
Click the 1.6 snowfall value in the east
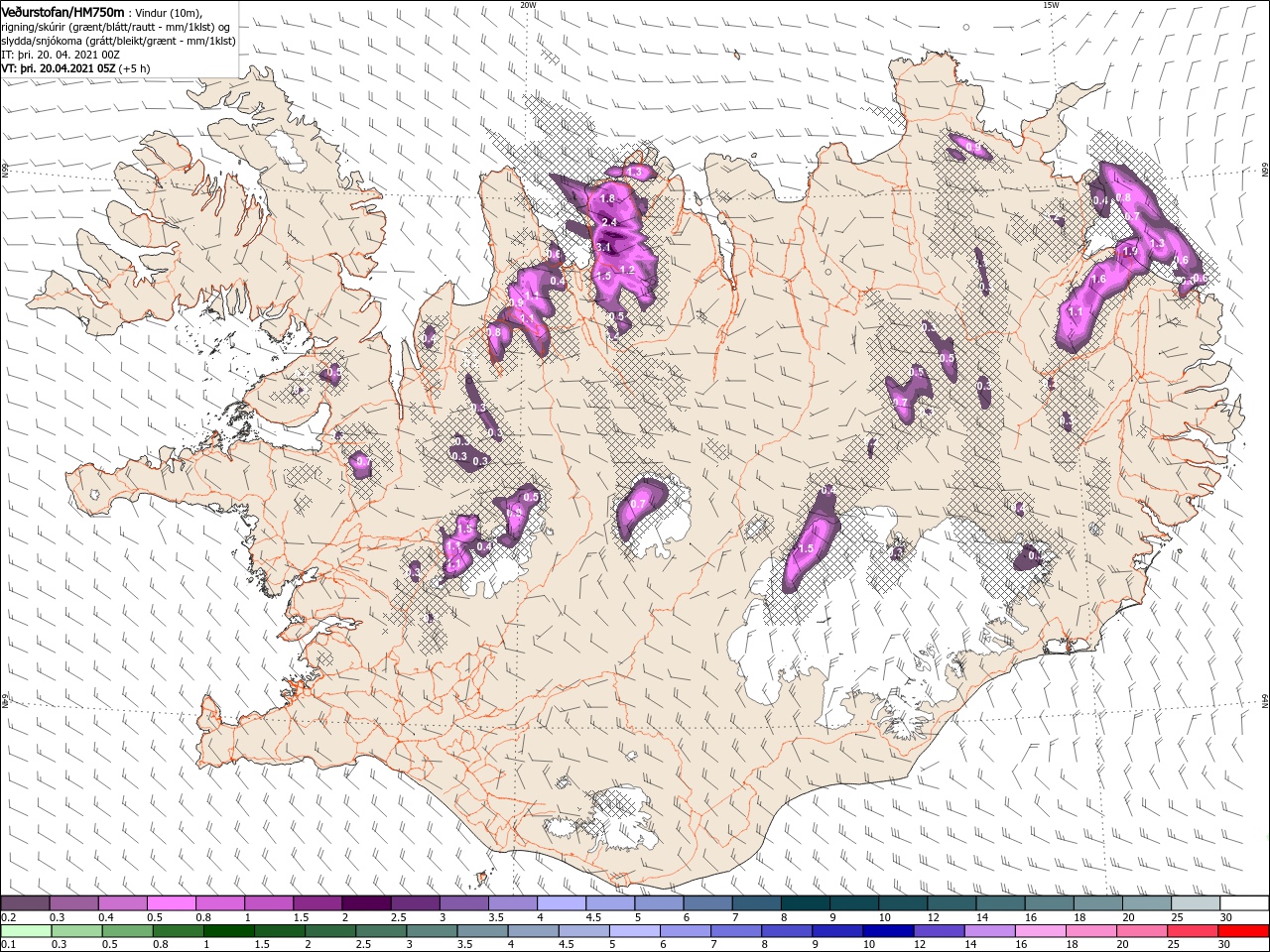[x=1097, y=280]
